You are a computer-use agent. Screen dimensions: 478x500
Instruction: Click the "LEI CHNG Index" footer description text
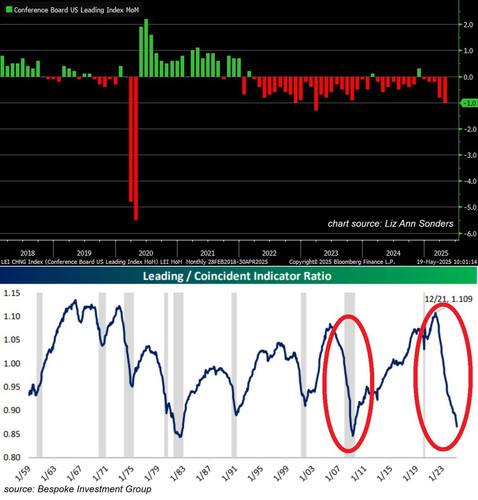click(134, 262)
